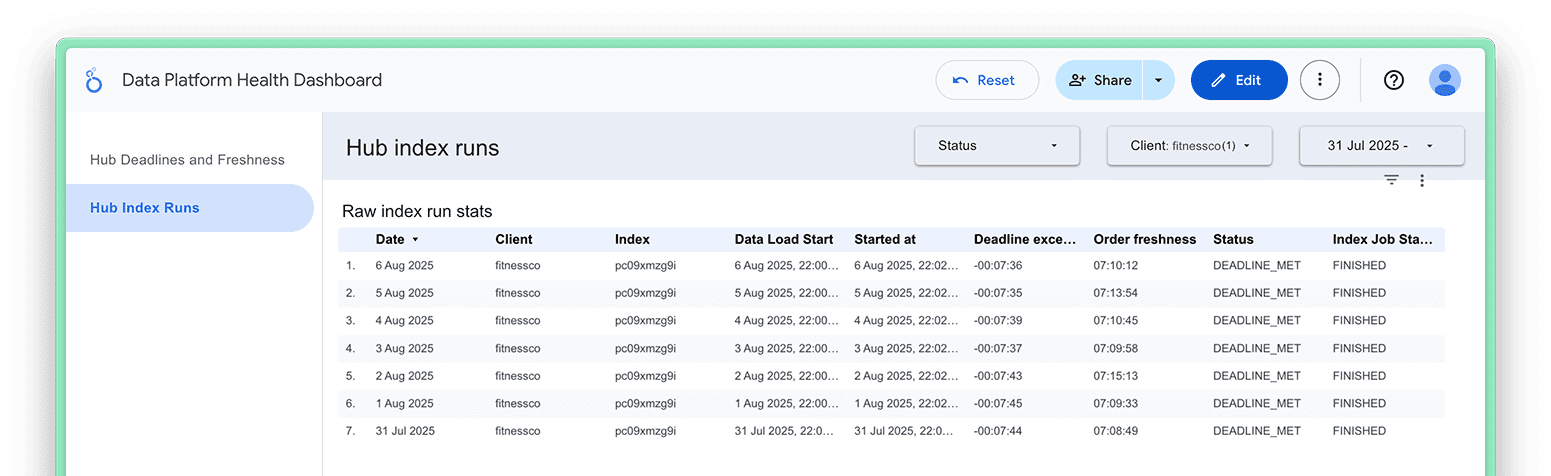Click the table filter icon
Screen dimensions: 1551x476
coord(1391,180)
